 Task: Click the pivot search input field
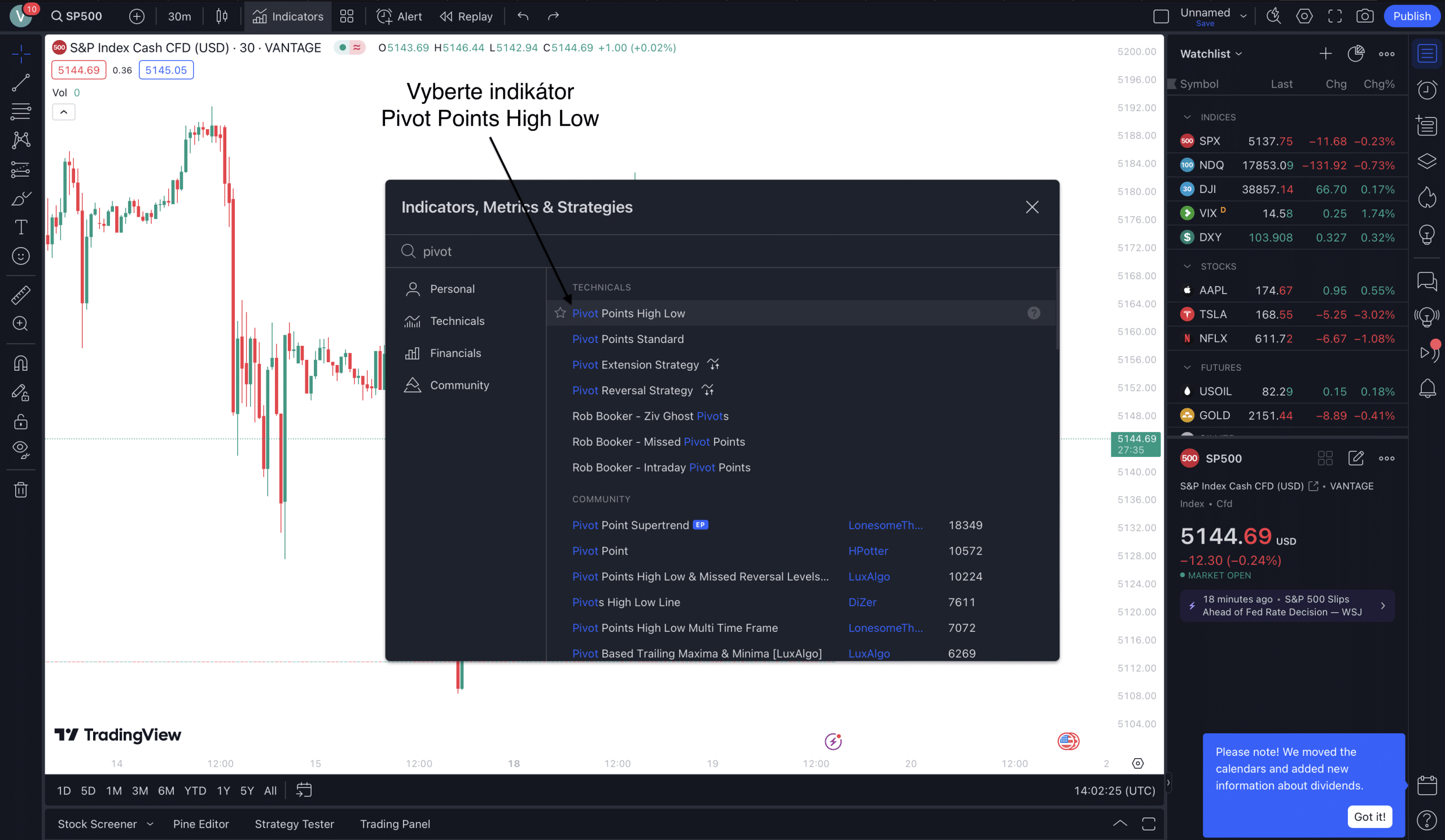click(x=722, y=251)
